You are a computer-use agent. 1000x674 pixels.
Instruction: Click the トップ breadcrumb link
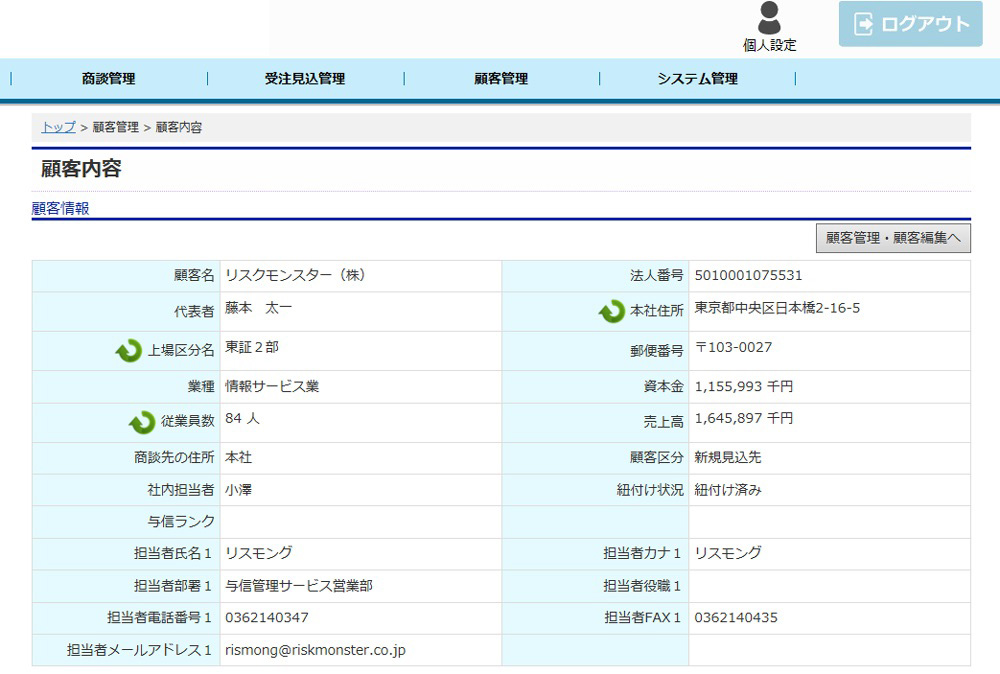tap(58, 127)
